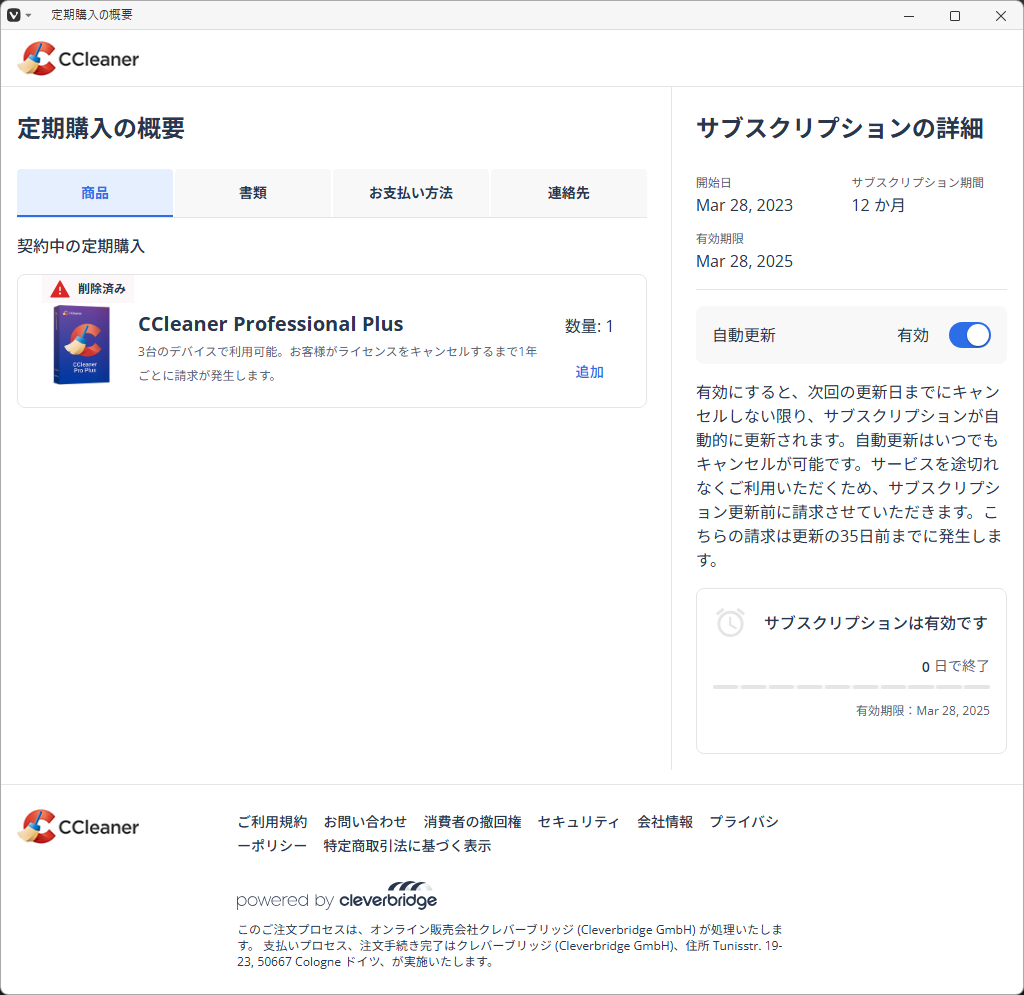This screenshot has width=1024, height=995.
Task: Click the 有効期限：Mar 28, 2025 footer text
Action: click(923, 710)
